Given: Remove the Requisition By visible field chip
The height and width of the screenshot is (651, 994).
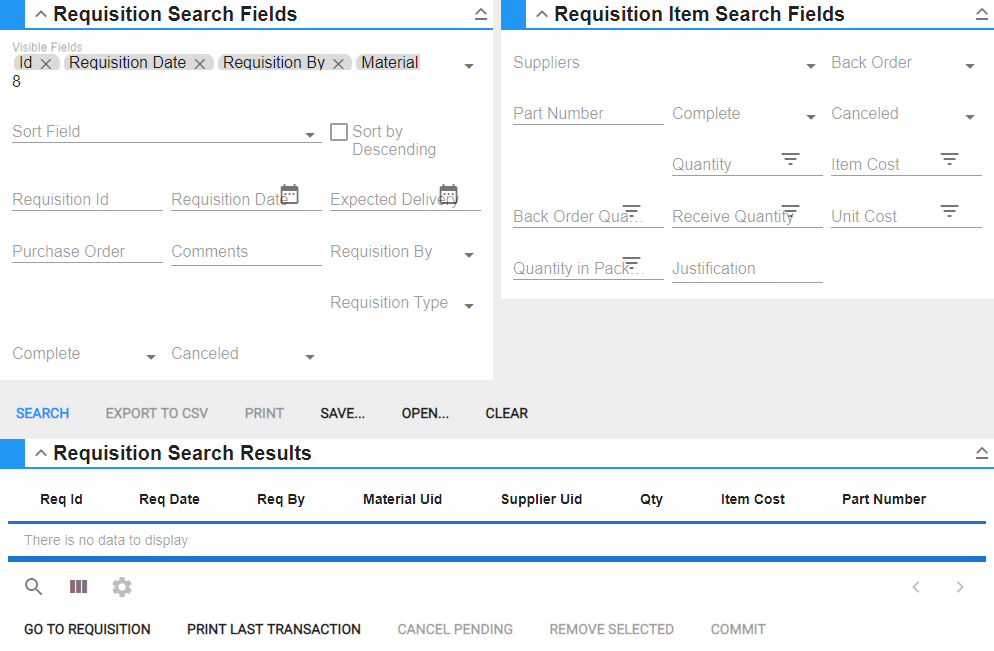Looking at the screenshot, I should [x=339, y=63].
